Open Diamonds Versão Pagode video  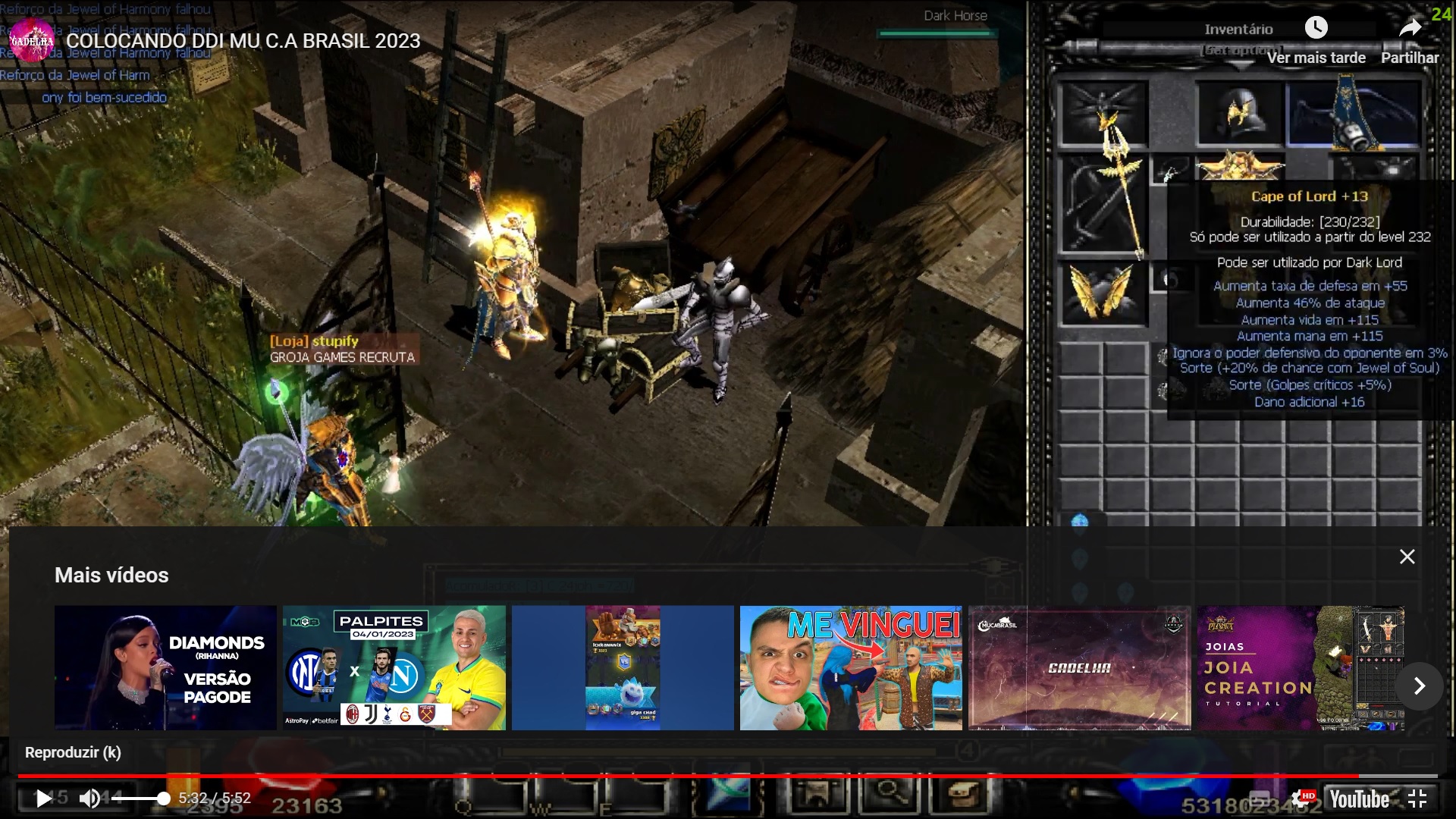coord(165,667)
